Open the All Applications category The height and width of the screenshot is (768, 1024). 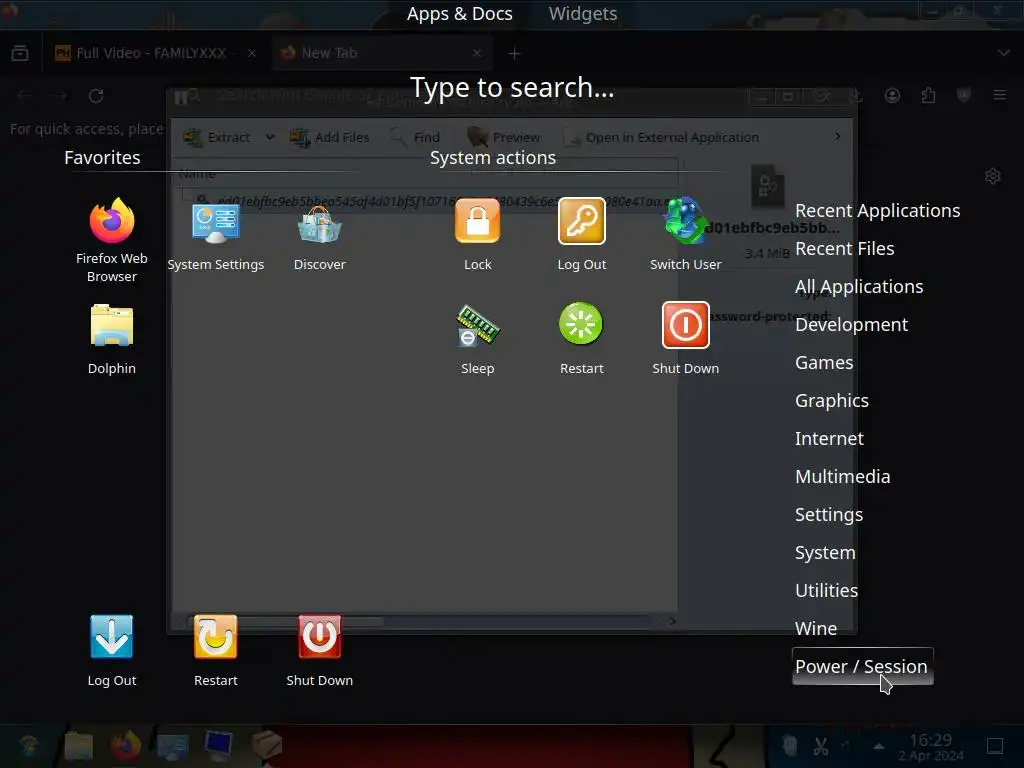[859, 286]
